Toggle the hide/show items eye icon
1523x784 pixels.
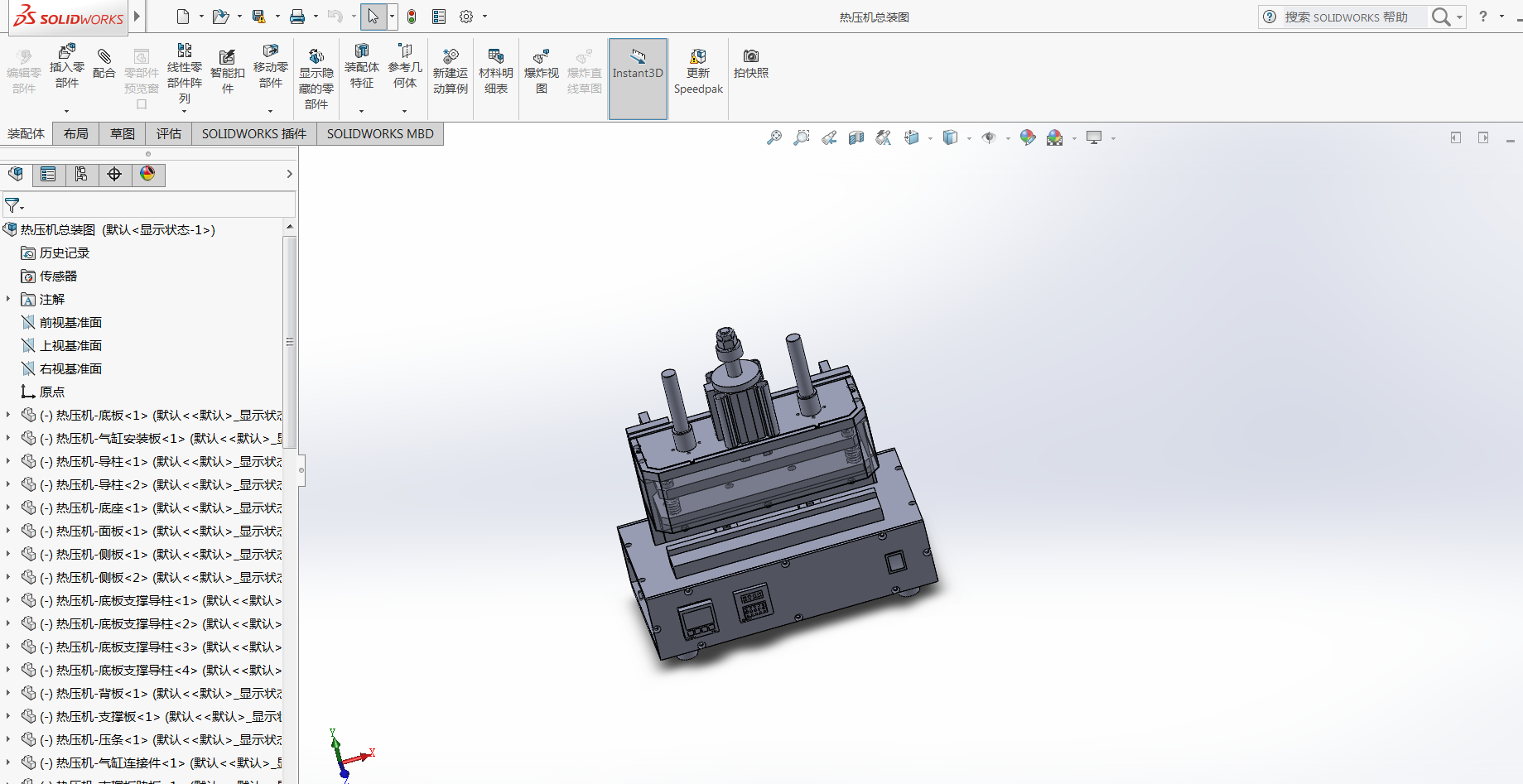click(x=989, y=137)
